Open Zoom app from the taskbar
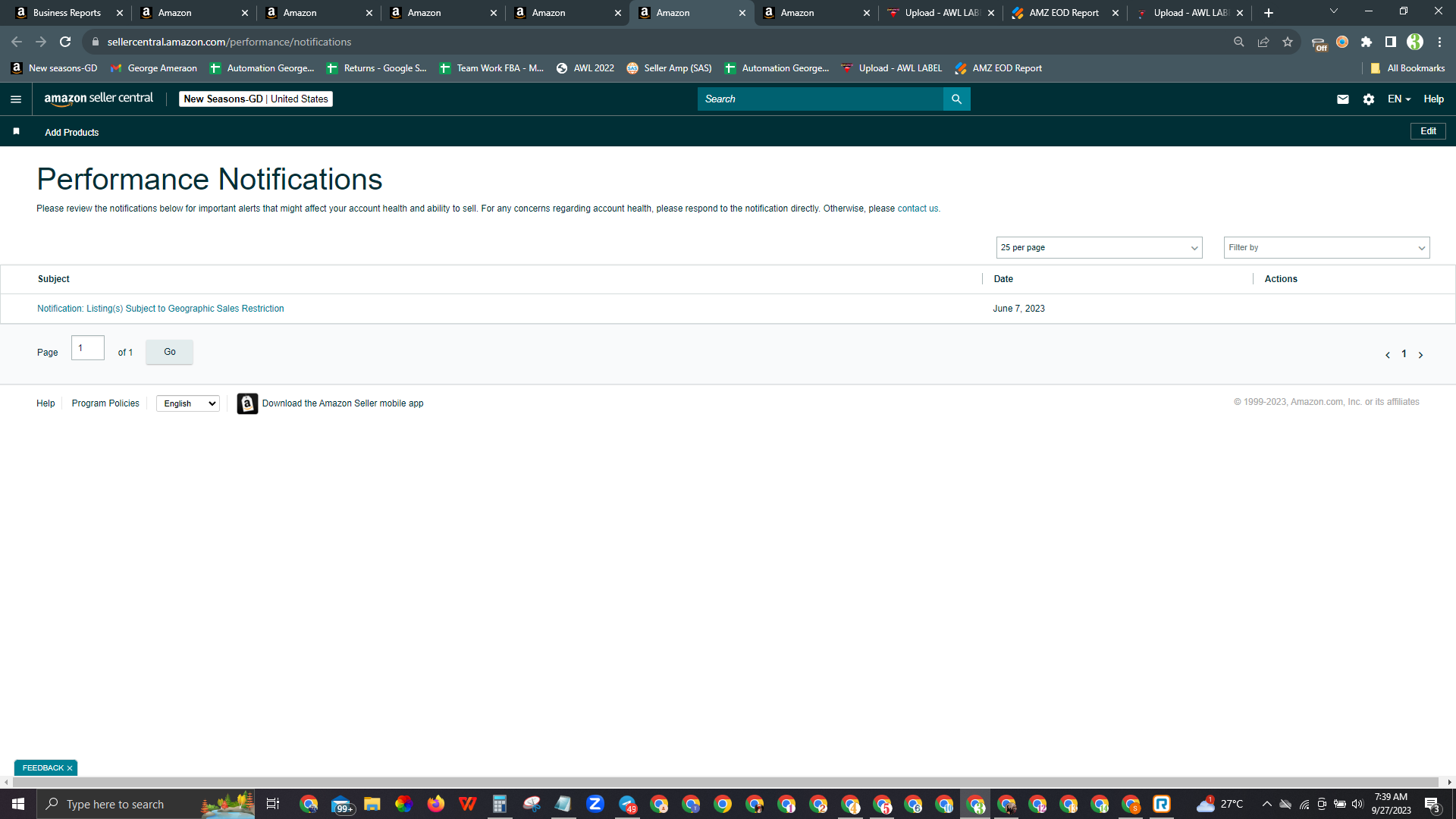 pos(595,804)
